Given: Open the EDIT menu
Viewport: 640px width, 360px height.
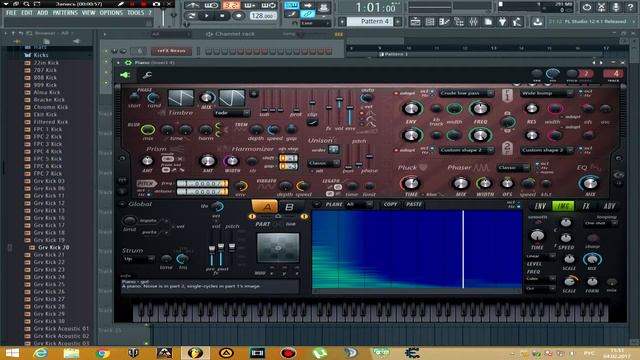Looking at the screenshot, I should [27, 13].
